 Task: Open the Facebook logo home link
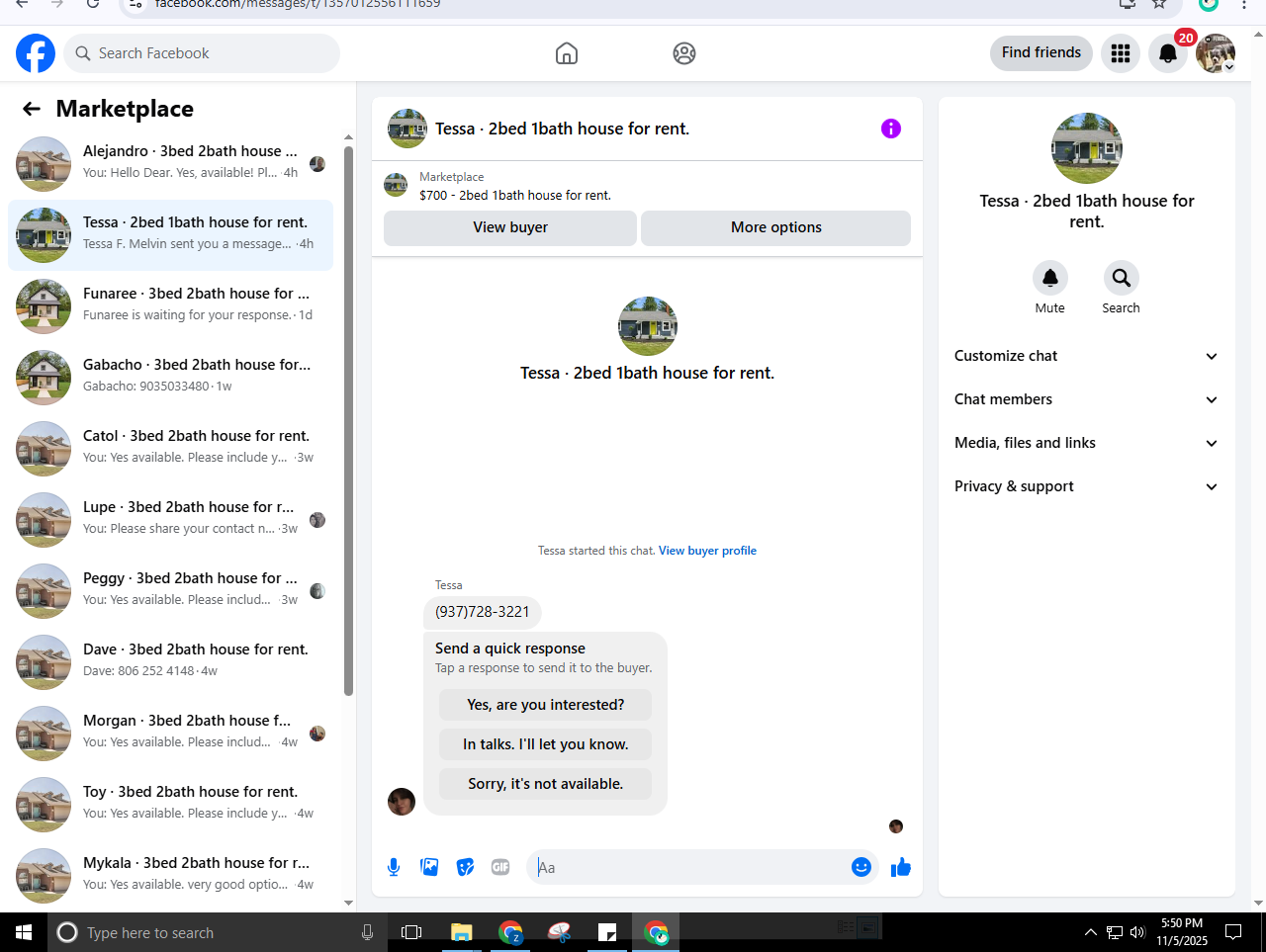[36, 53]
